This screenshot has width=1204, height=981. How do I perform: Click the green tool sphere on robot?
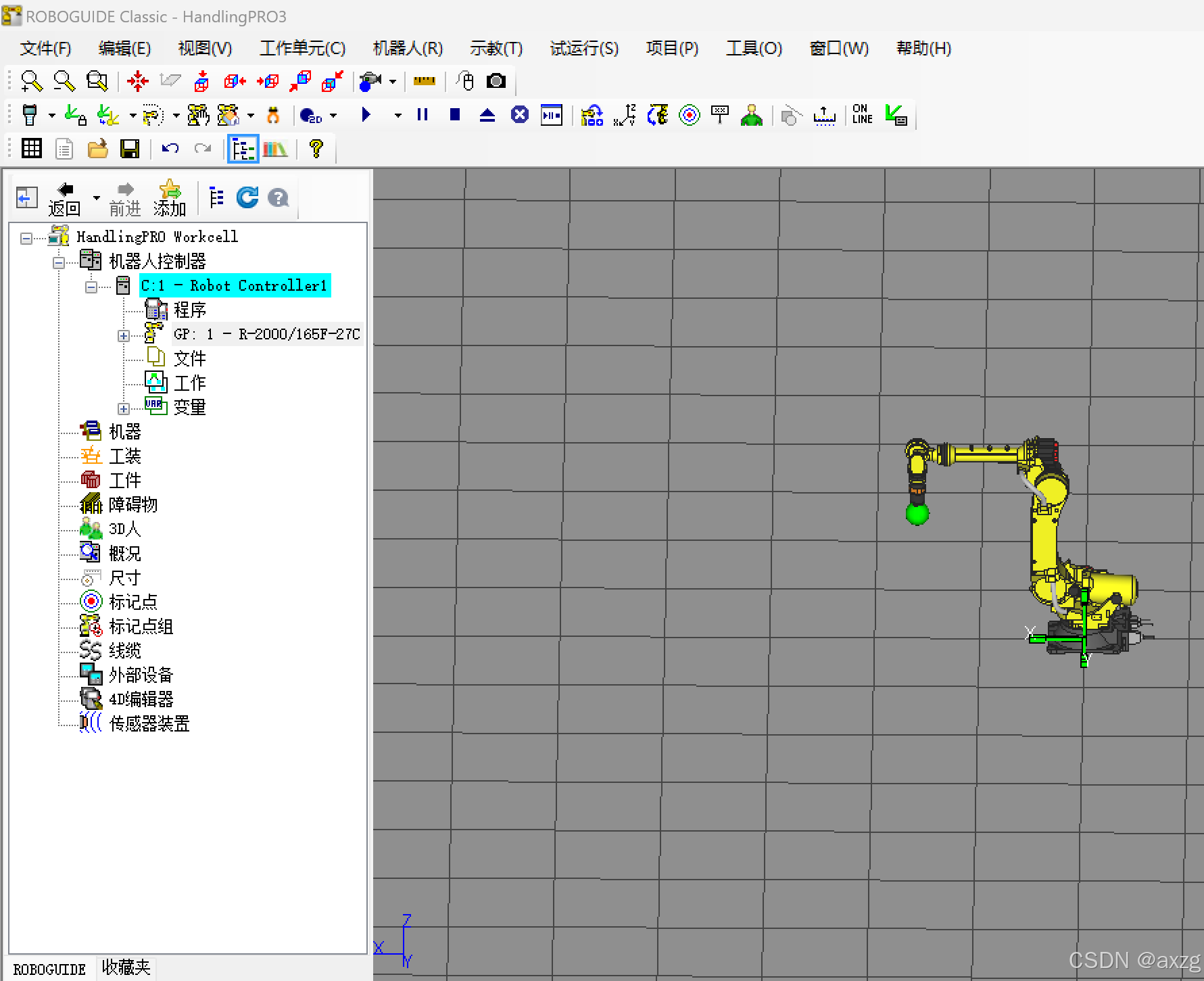click(x=917, y=514)
